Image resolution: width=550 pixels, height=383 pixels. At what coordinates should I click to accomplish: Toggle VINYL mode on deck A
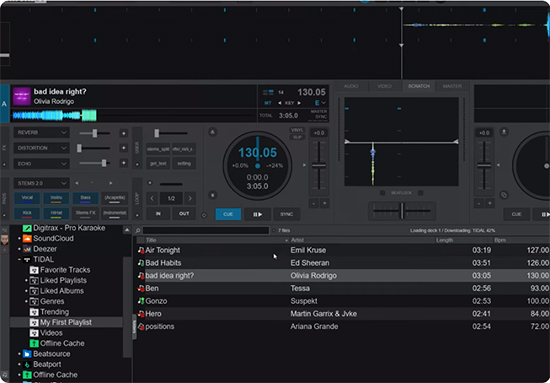click(297, 130)
